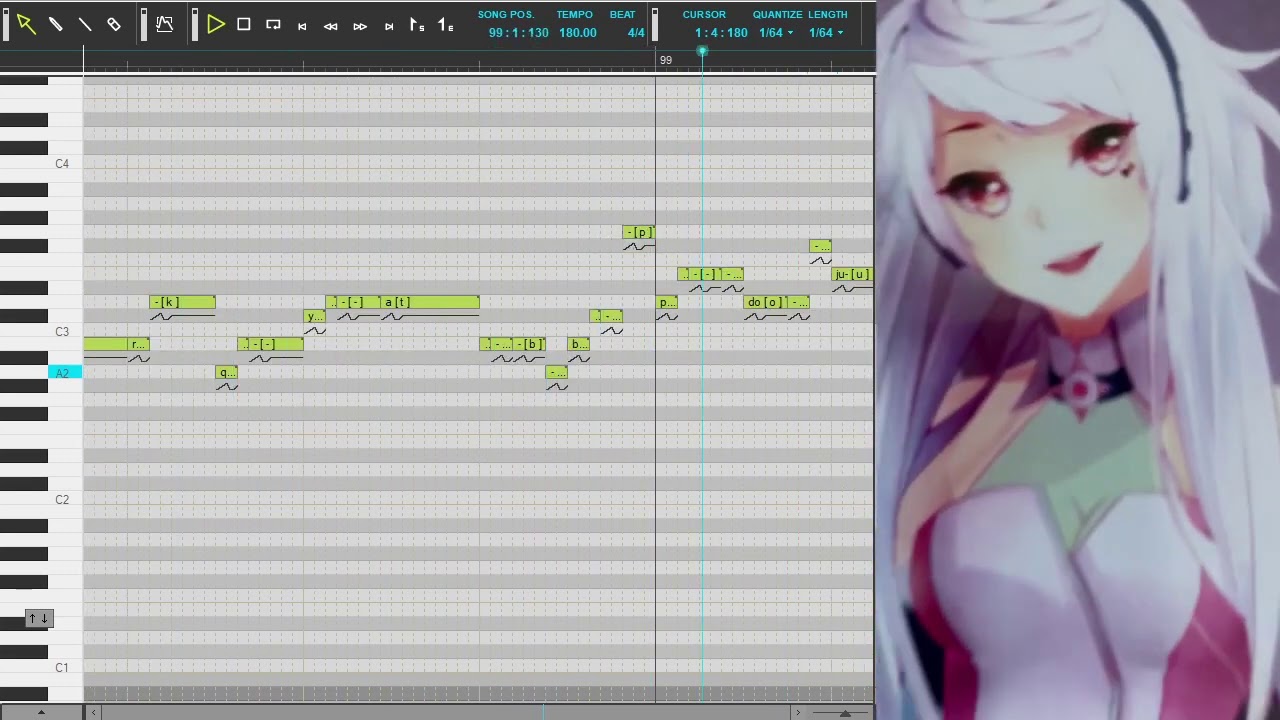Click the up-down arrows vertical scroll button

coord(38,618)
